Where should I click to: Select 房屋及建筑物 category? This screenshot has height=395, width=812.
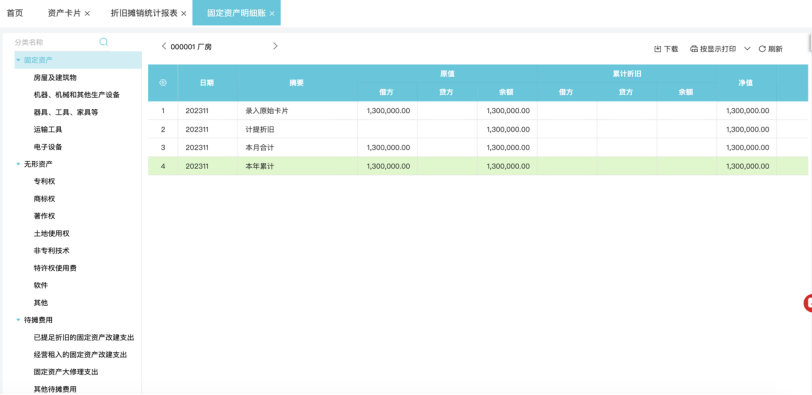pyautogui.click(x=55, y=78)
